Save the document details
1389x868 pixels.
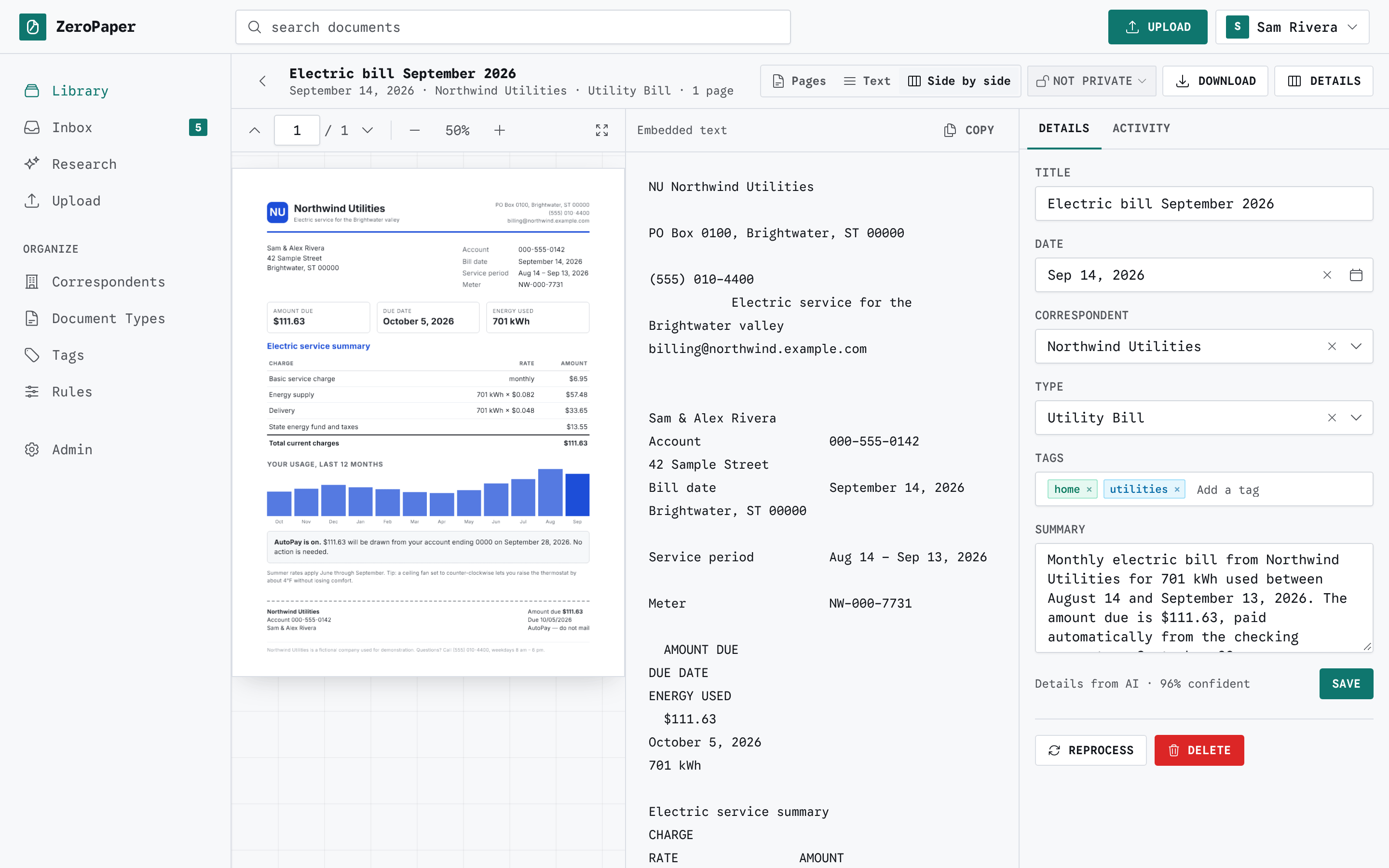click(1346, 684)
